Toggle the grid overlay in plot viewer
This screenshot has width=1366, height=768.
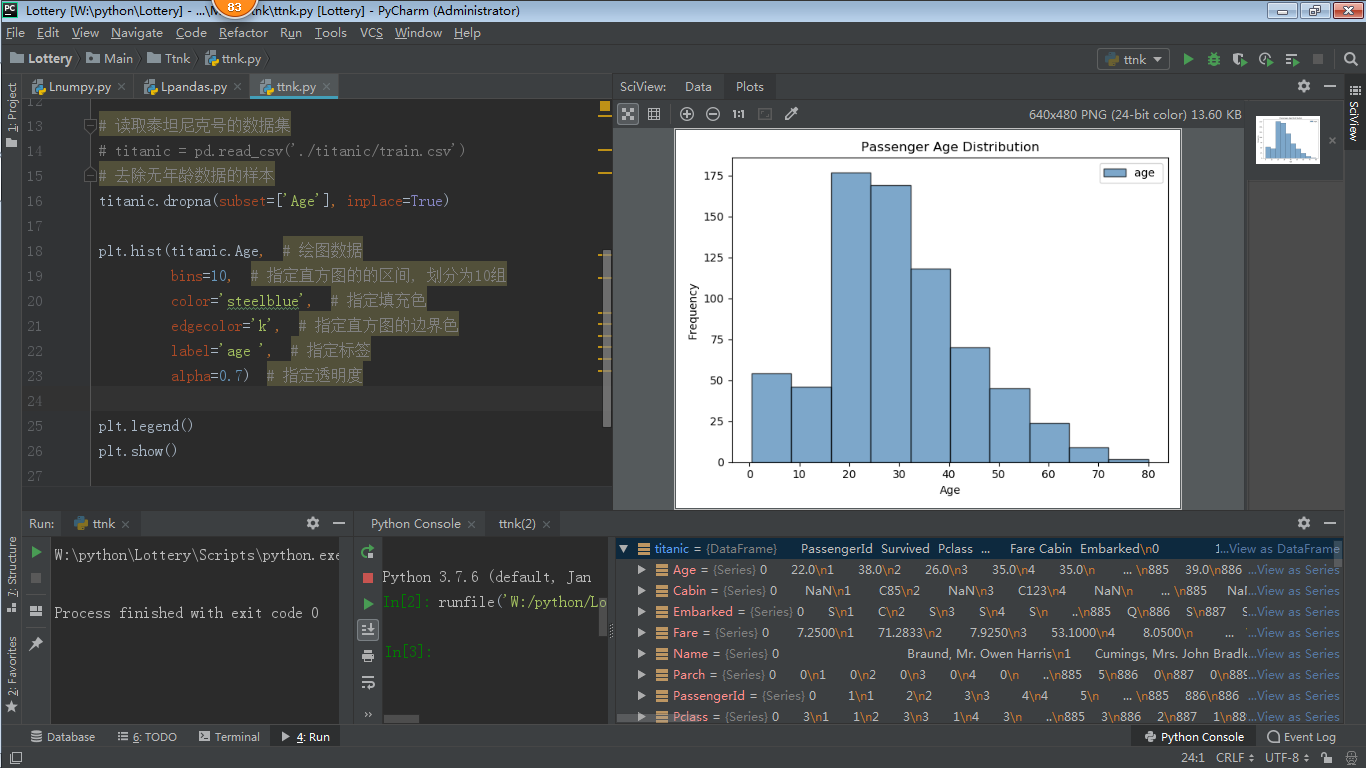coord(654,114)
